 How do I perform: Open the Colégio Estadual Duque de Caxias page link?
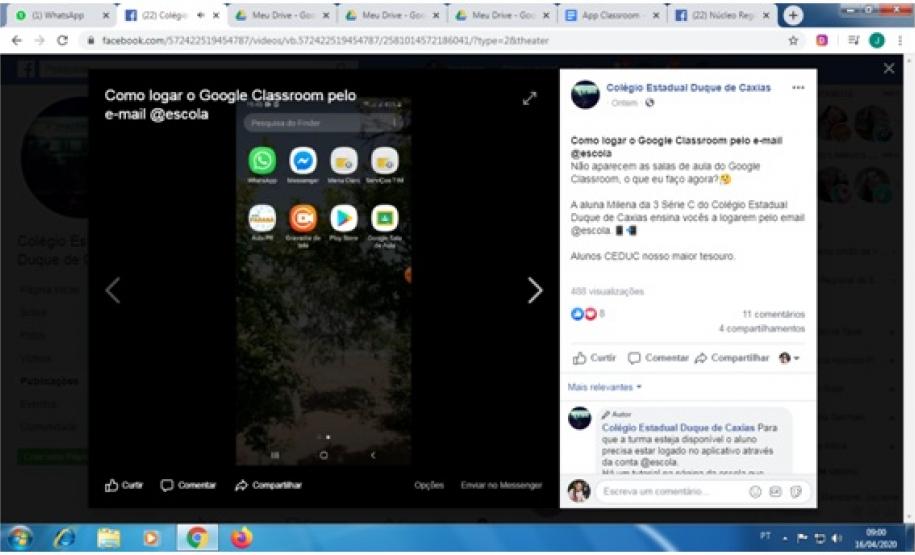coord(688,88)
